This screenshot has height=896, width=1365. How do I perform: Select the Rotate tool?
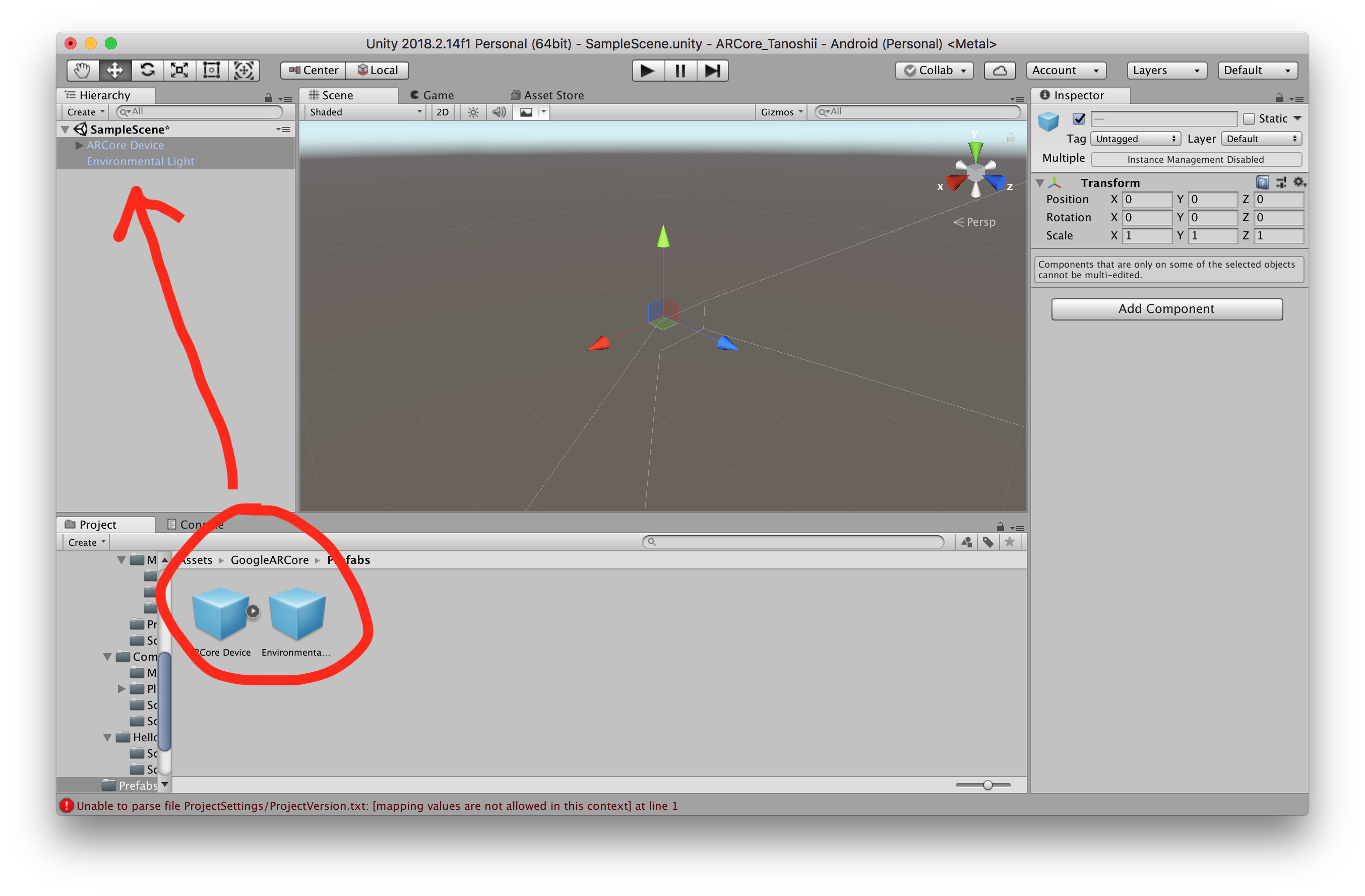click(x=147, y=71)
